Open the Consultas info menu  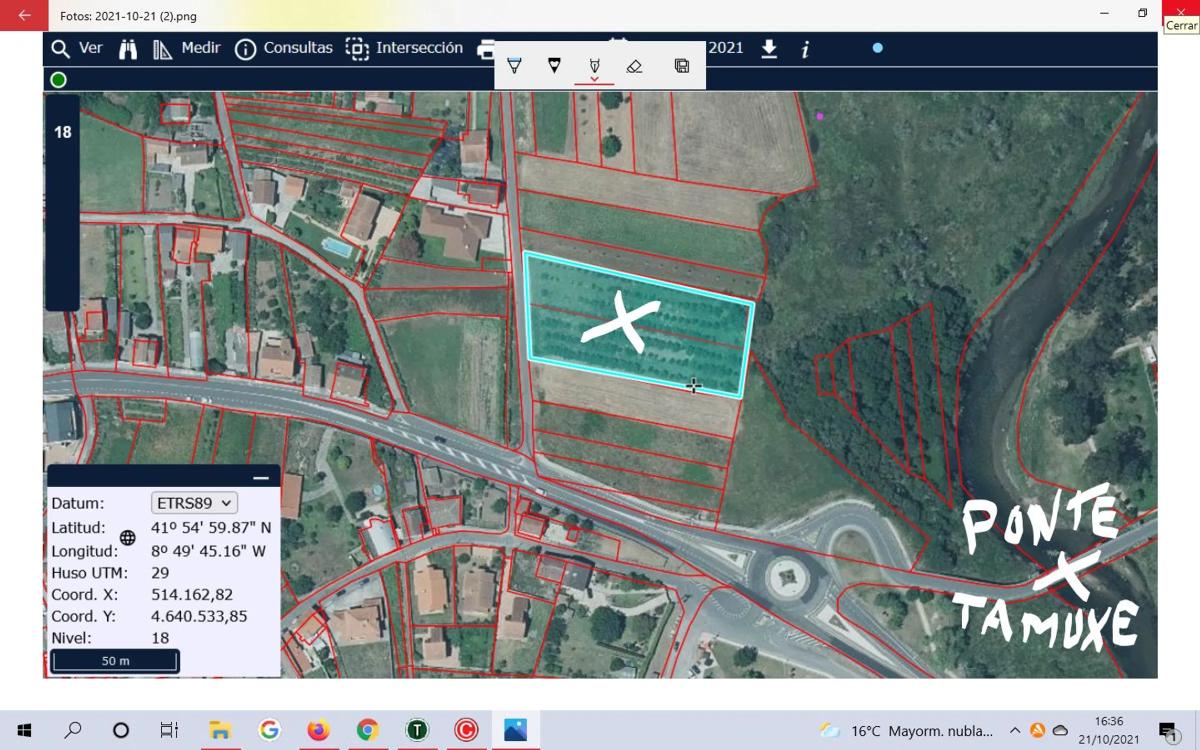[x=283, y=48]
